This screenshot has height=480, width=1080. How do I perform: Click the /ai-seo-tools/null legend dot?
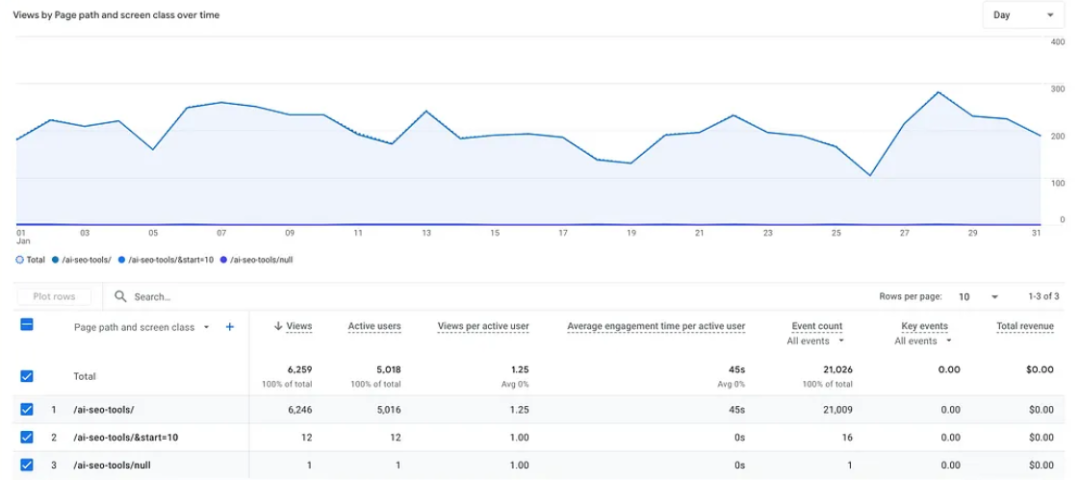tap(223, 260)
